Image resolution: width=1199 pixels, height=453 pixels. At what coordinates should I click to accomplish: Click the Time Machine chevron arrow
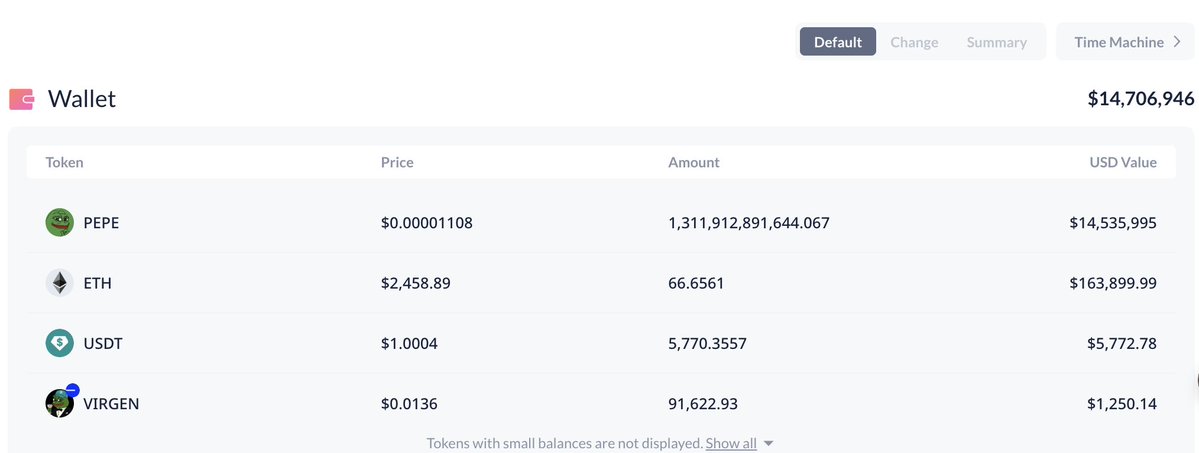(1177, 42)
